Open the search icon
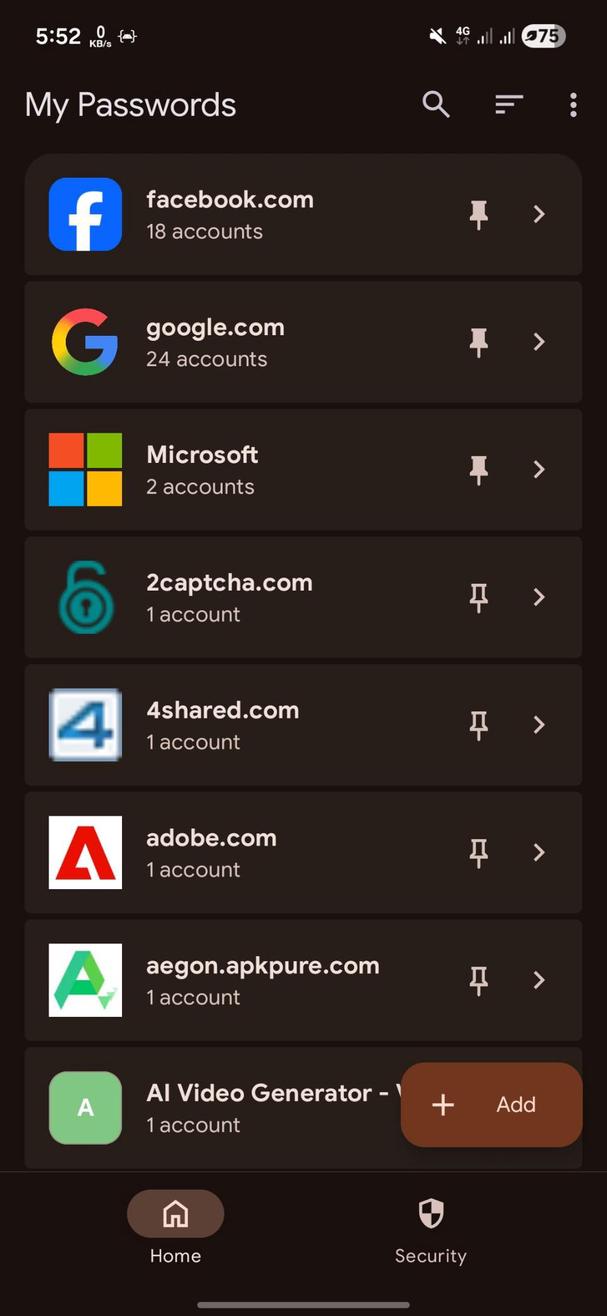 [435, 104]
